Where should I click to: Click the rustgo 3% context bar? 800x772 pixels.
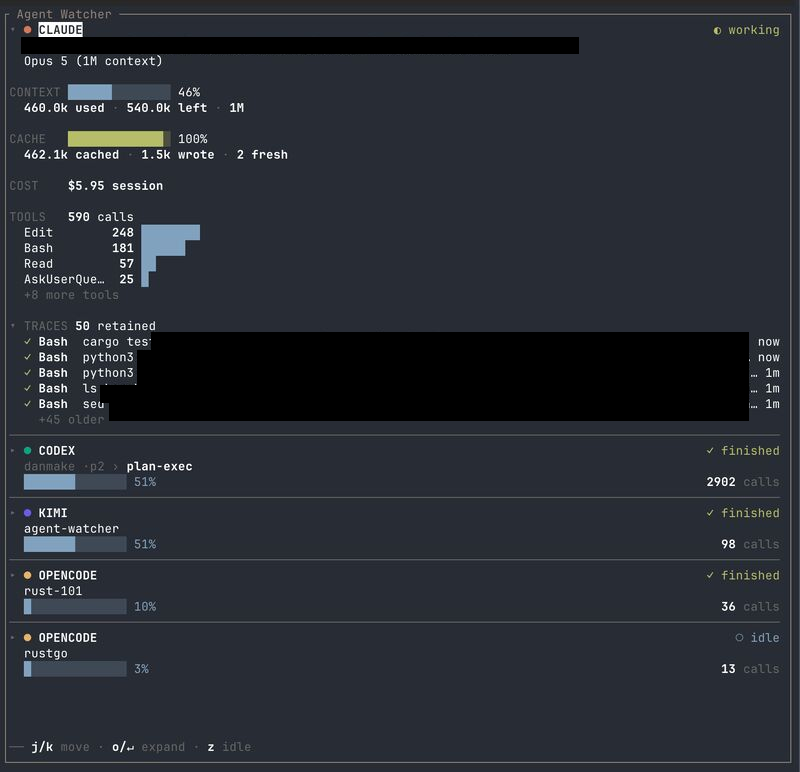(75, 669)
